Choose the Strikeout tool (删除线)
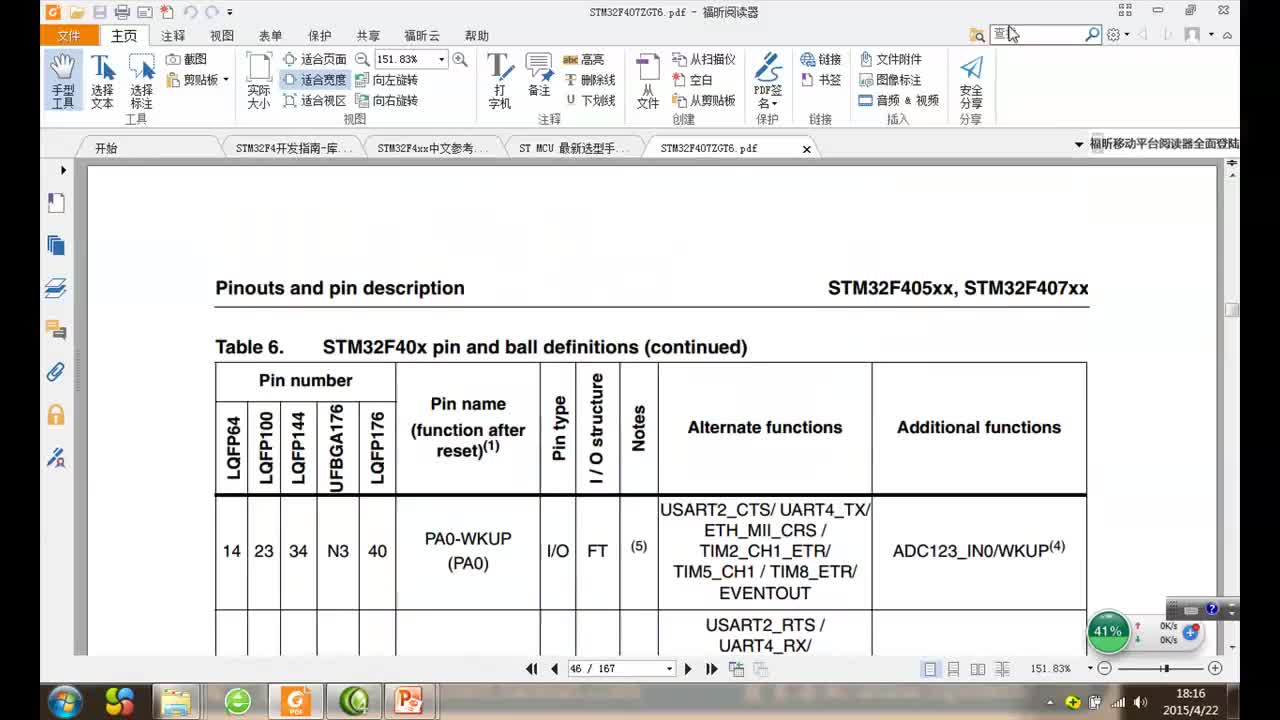Viewport: 1280px width, 720px height. 590,80
